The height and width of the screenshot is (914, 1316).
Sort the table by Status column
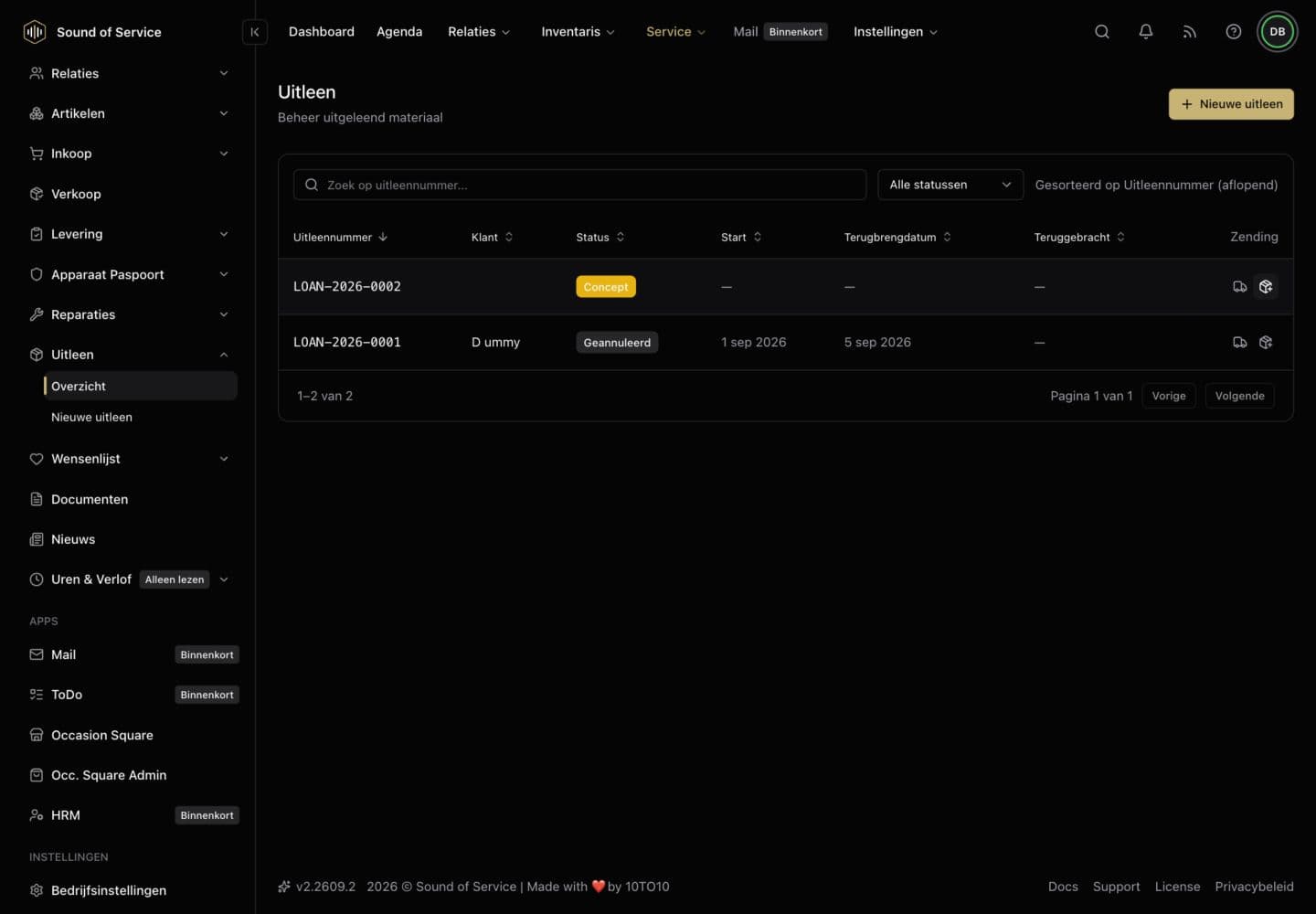[x=600, y=238]
